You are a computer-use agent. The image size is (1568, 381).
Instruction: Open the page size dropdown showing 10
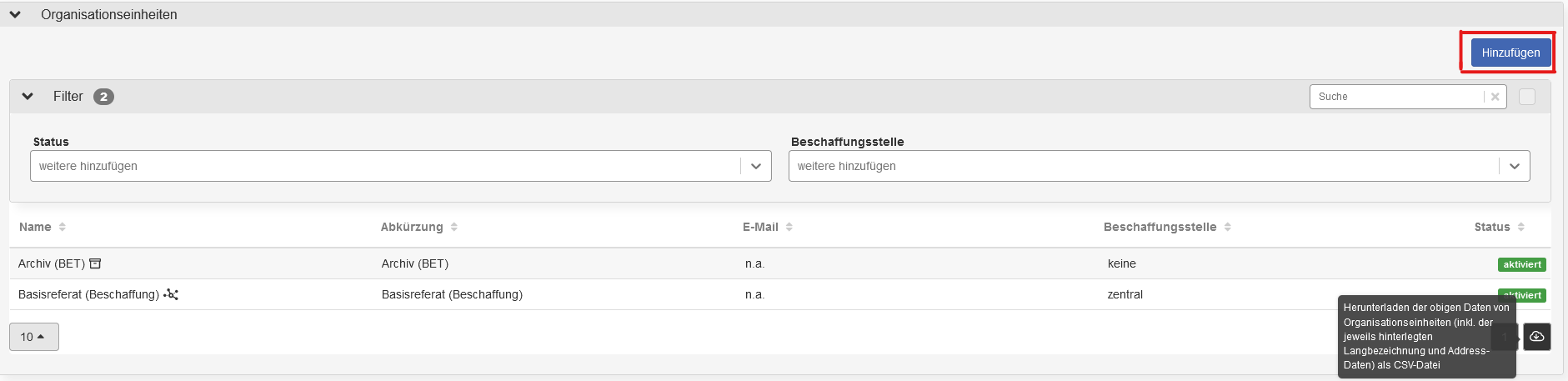pos(33,337)
